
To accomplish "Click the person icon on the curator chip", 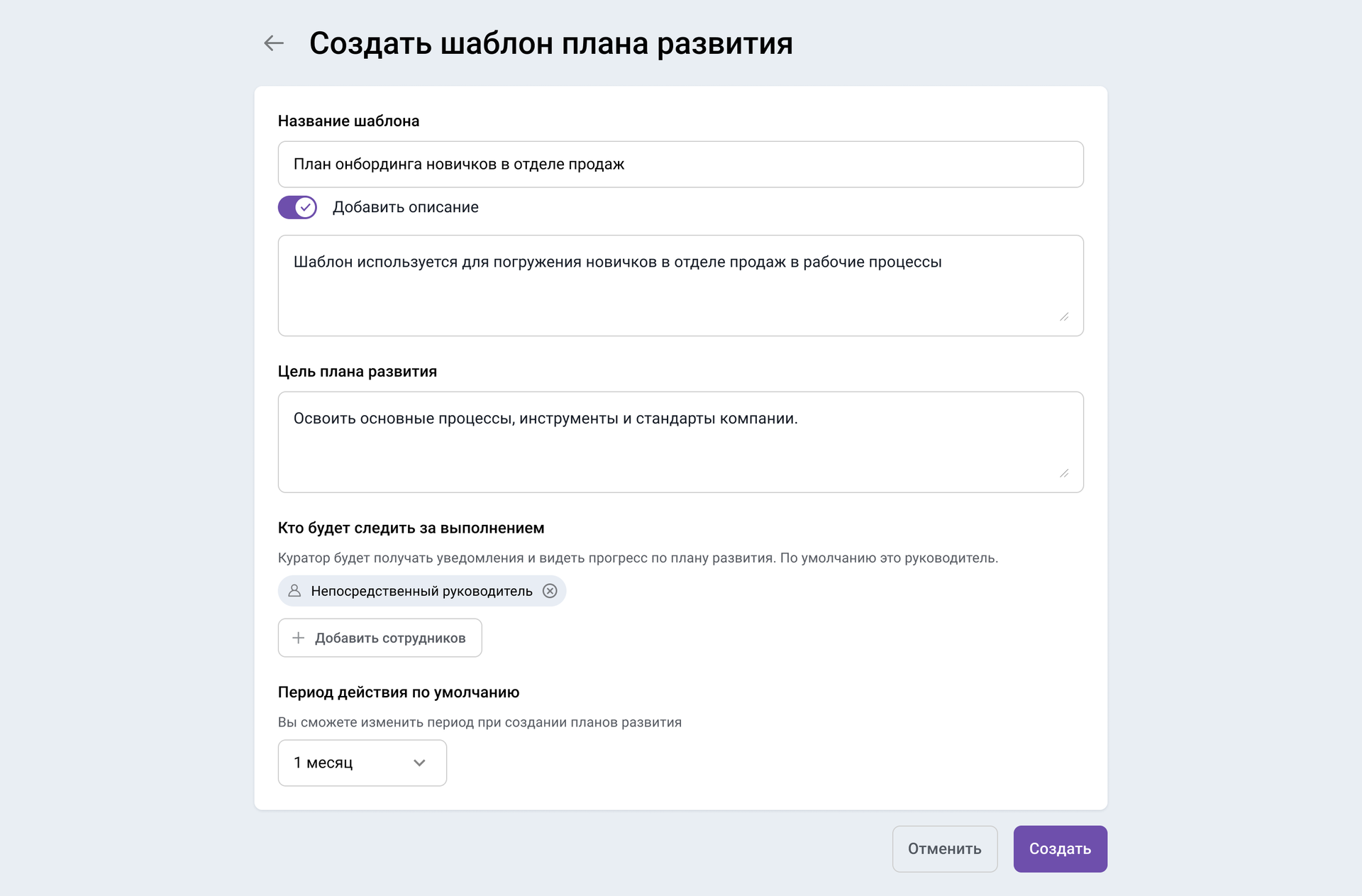I will tap(295, 590).
